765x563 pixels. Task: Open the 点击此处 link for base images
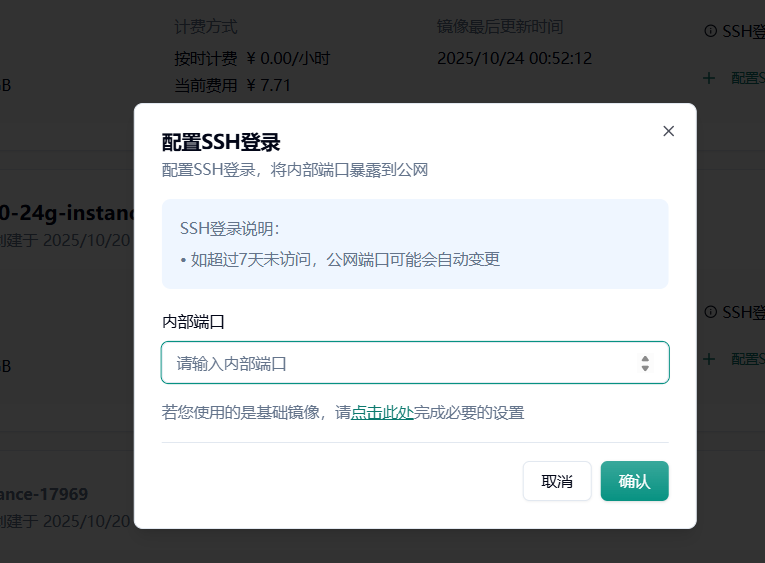pos(382,412)
